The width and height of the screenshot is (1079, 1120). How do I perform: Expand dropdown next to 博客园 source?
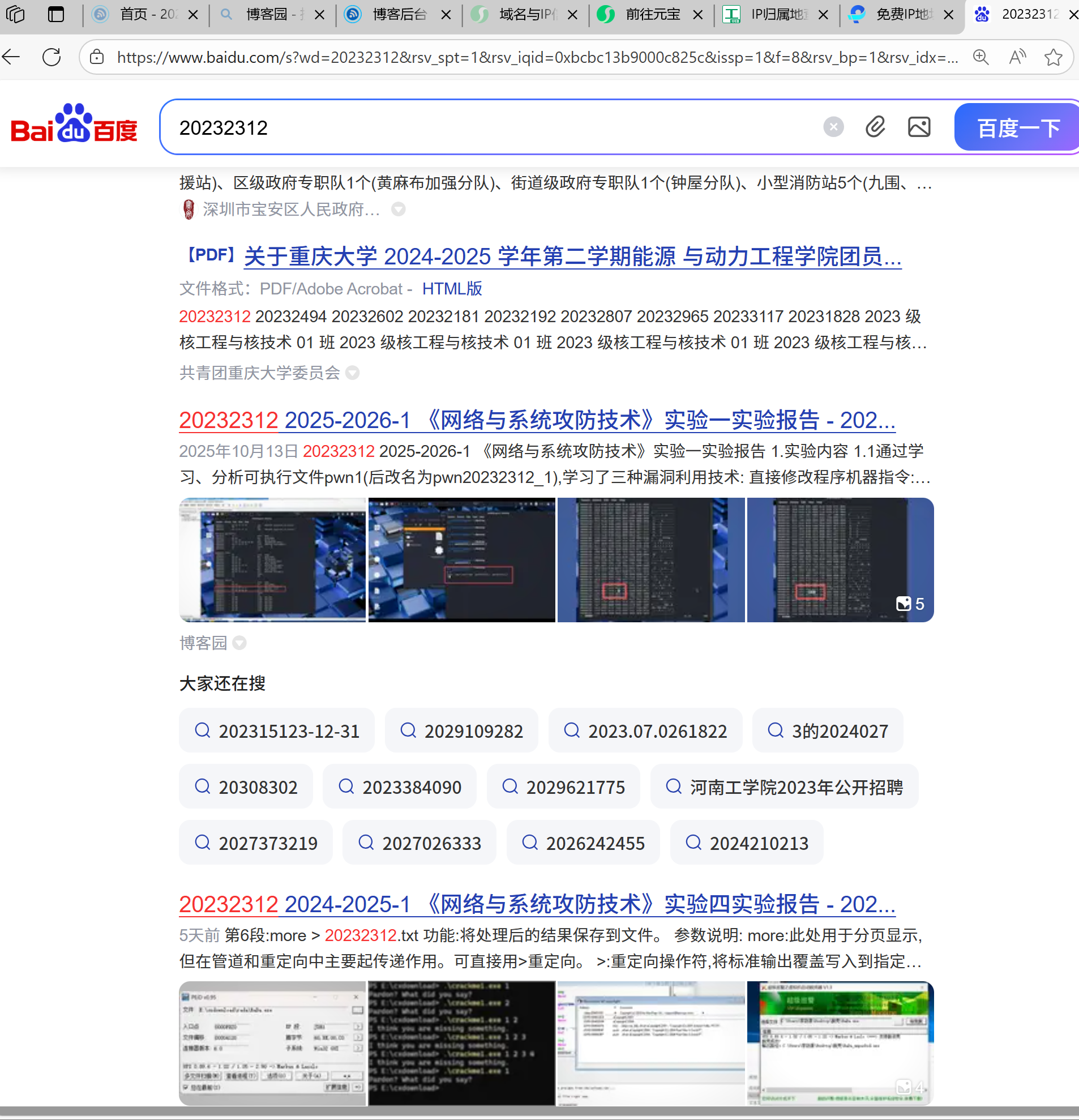(x=239, y=643)
